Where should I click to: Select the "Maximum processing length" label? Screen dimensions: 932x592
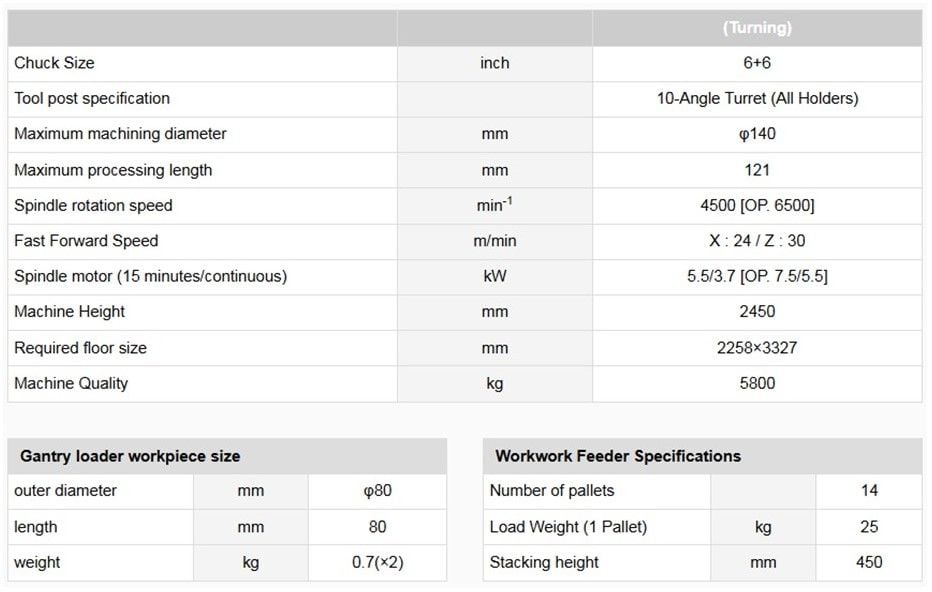click(x=113, y=170)
